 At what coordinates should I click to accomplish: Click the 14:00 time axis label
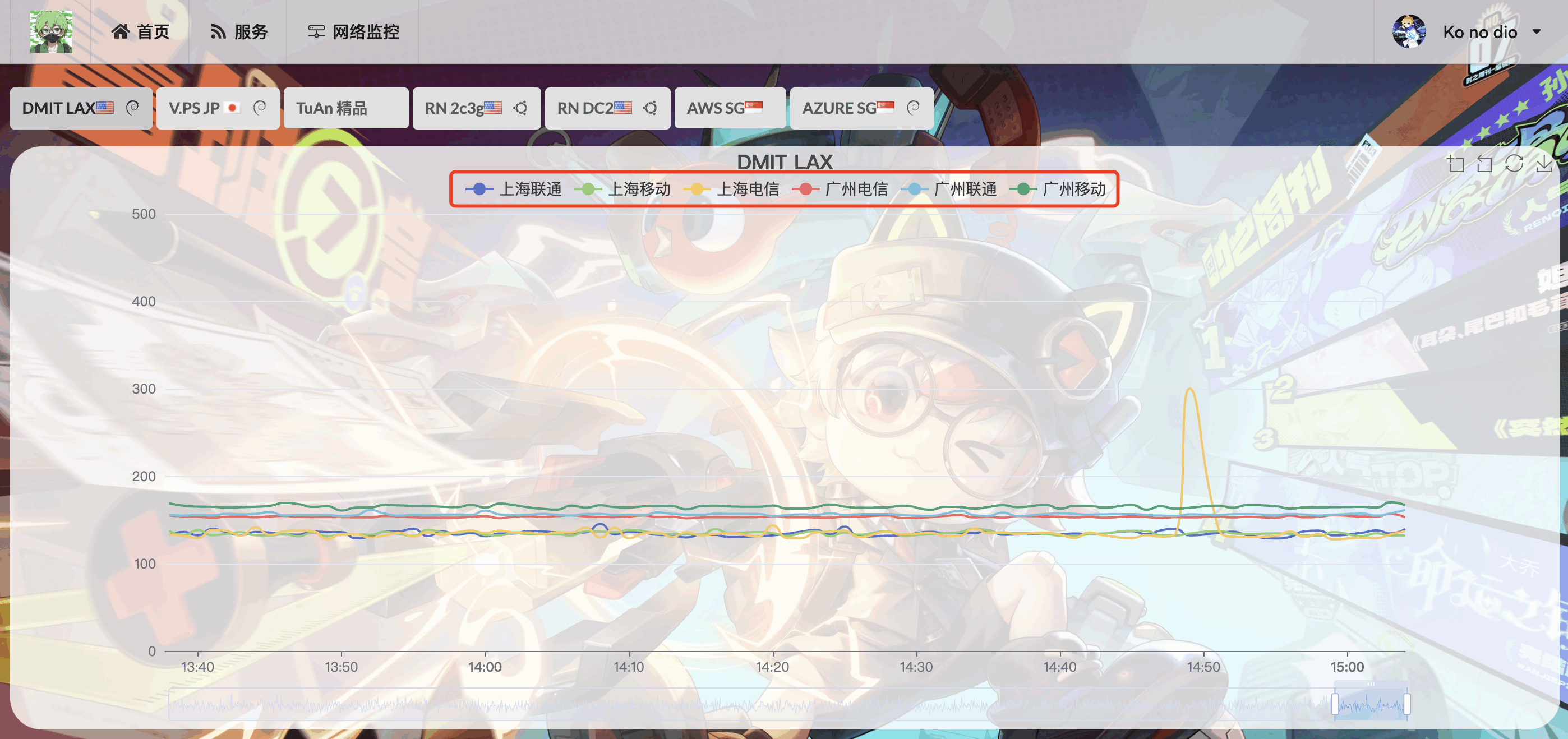click(485, 667)
